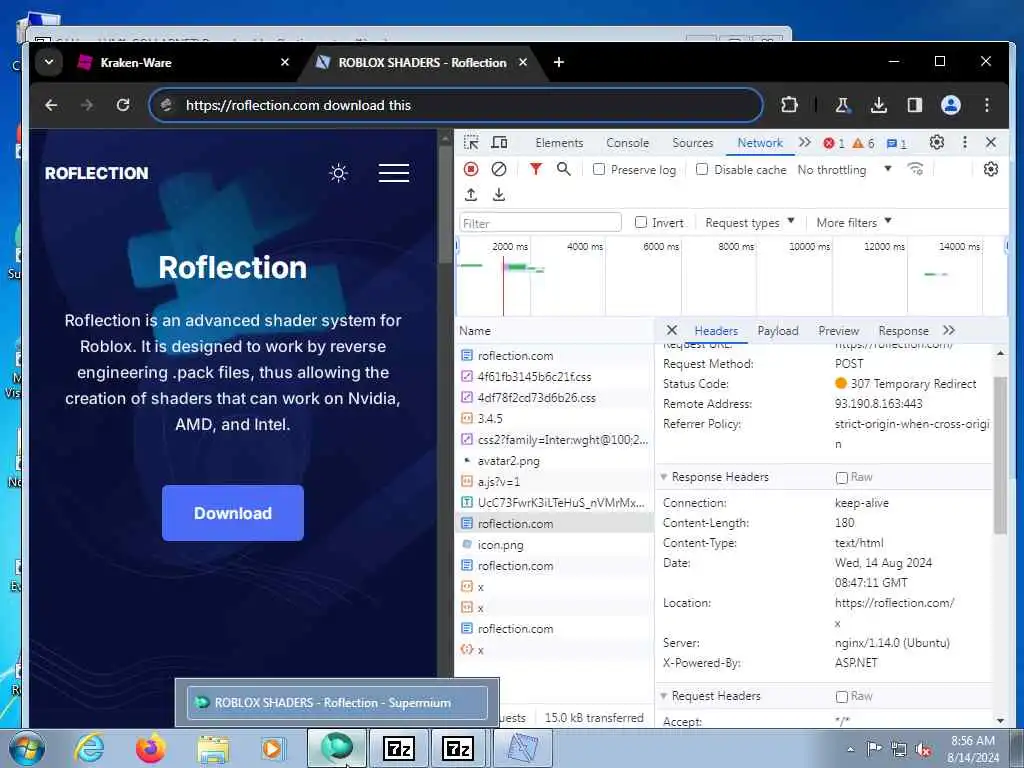Enable Preserve log checkbox
Screen dimensions: 1024x768
599,169
